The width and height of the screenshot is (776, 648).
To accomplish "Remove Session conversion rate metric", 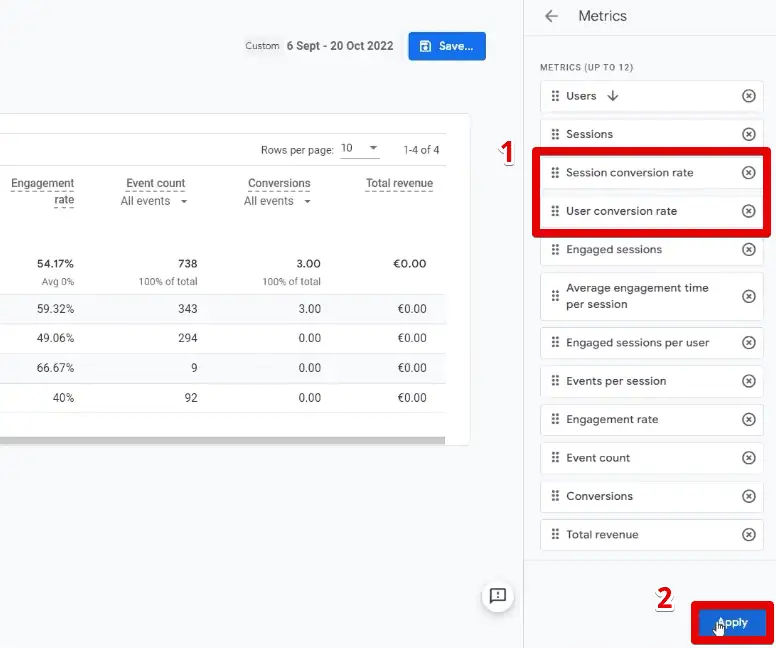I will 749,172.
